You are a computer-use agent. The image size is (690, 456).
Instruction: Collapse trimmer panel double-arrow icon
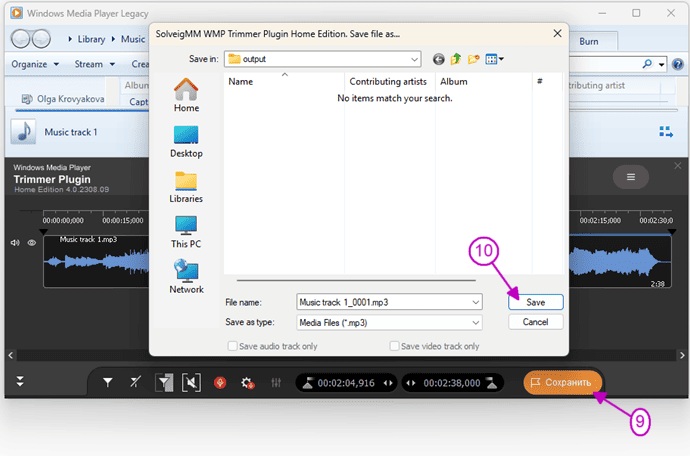click(20, 381)
